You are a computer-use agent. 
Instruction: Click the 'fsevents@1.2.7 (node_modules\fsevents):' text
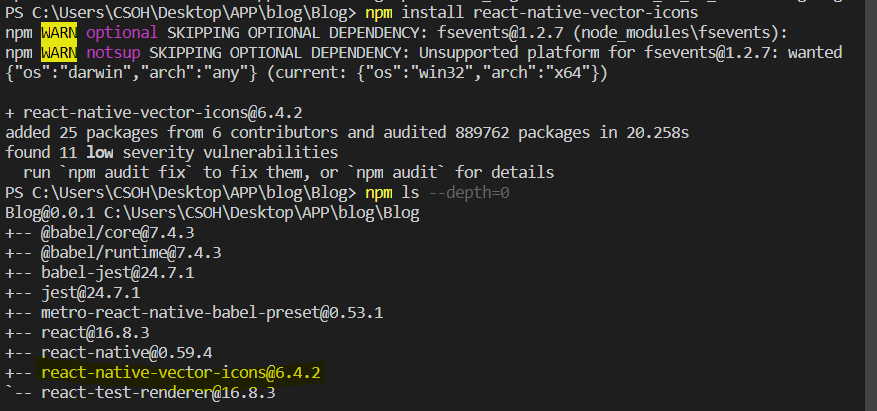[612, 33]
